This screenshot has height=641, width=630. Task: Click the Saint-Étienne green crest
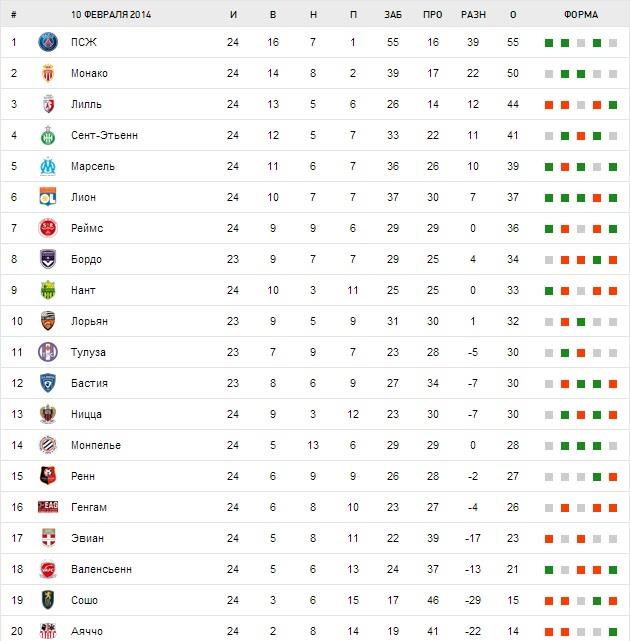[47, 135]
